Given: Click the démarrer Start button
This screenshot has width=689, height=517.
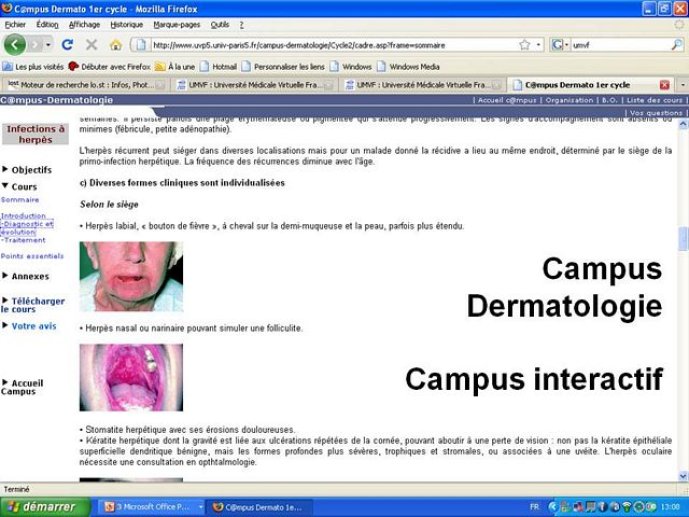Looking at the screenshot, I should coord(45,507).
